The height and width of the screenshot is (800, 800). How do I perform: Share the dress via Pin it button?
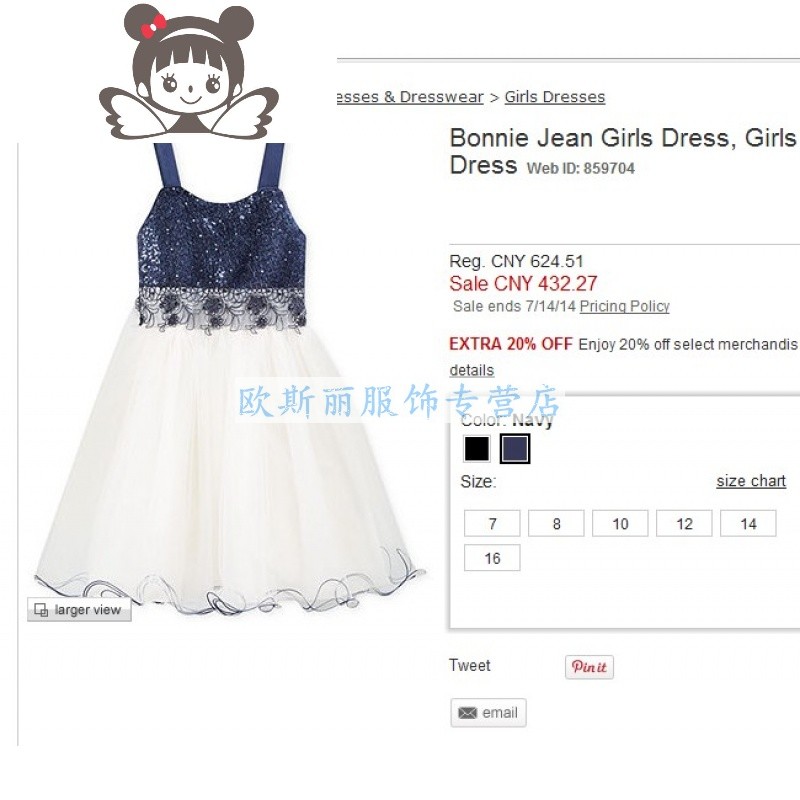point(589,667)
